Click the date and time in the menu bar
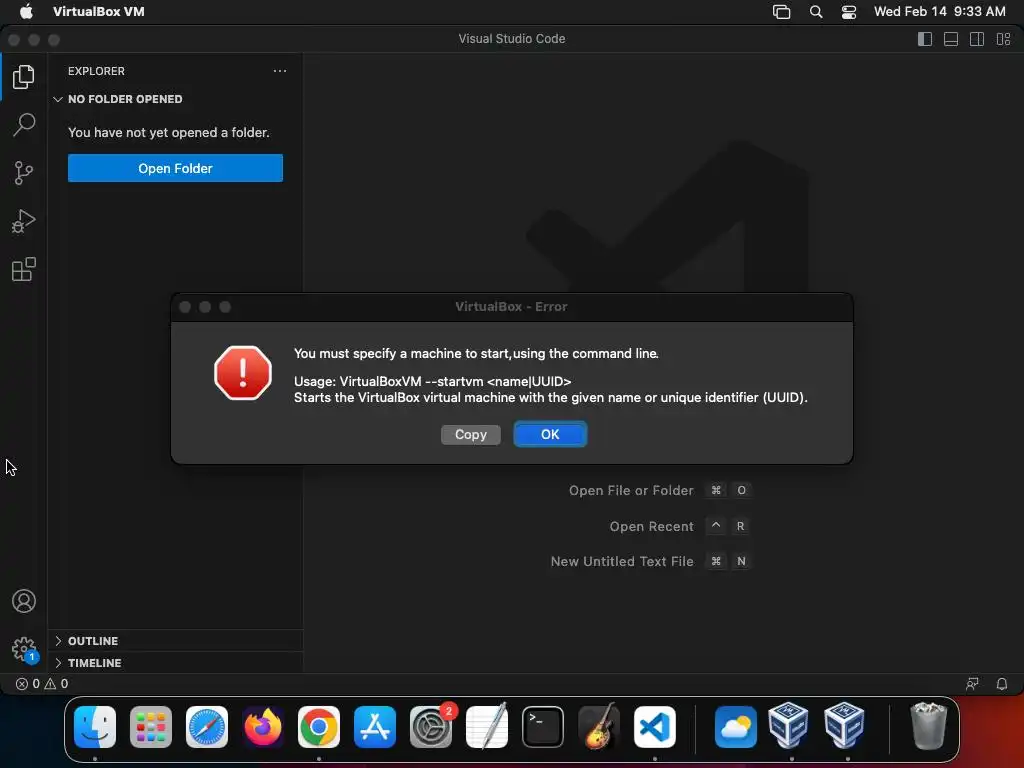The image size is (1024, 768). [x=940, y=11]
